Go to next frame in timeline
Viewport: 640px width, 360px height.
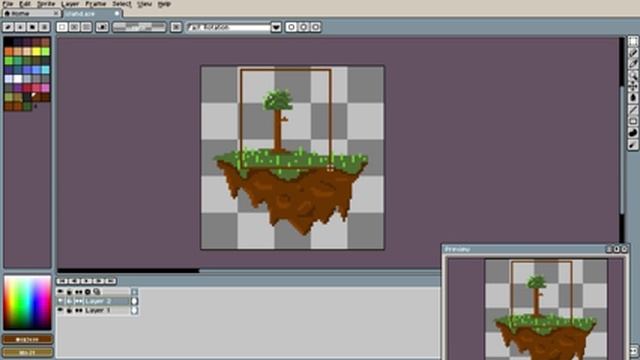(x=99, y=281)
